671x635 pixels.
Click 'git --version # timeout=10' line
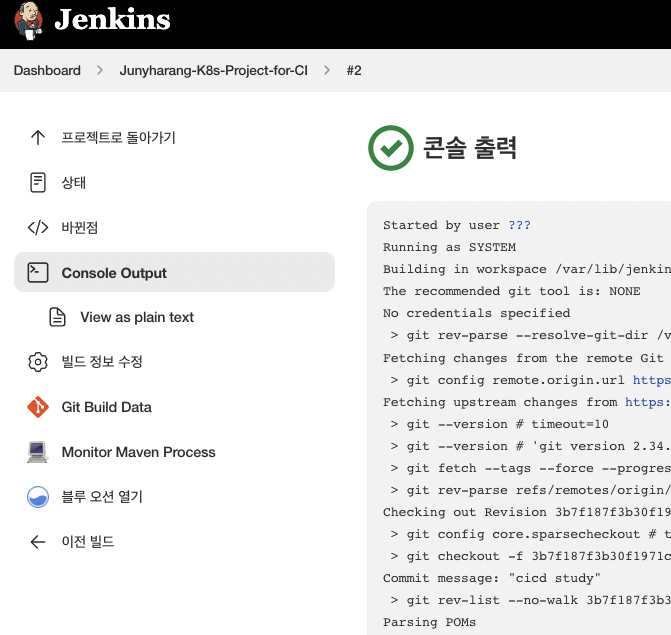coord(499,424)
